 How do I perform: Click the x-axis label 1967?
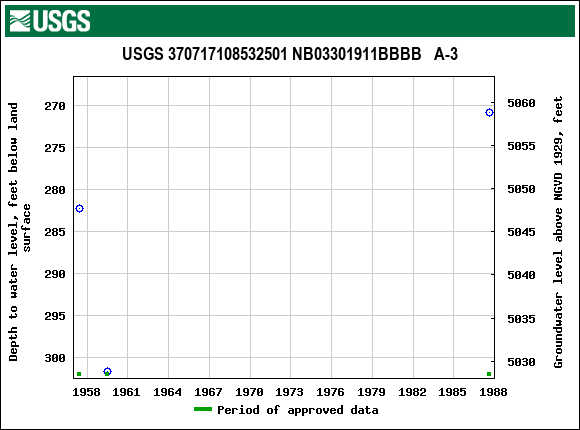(x=208, y=392)
